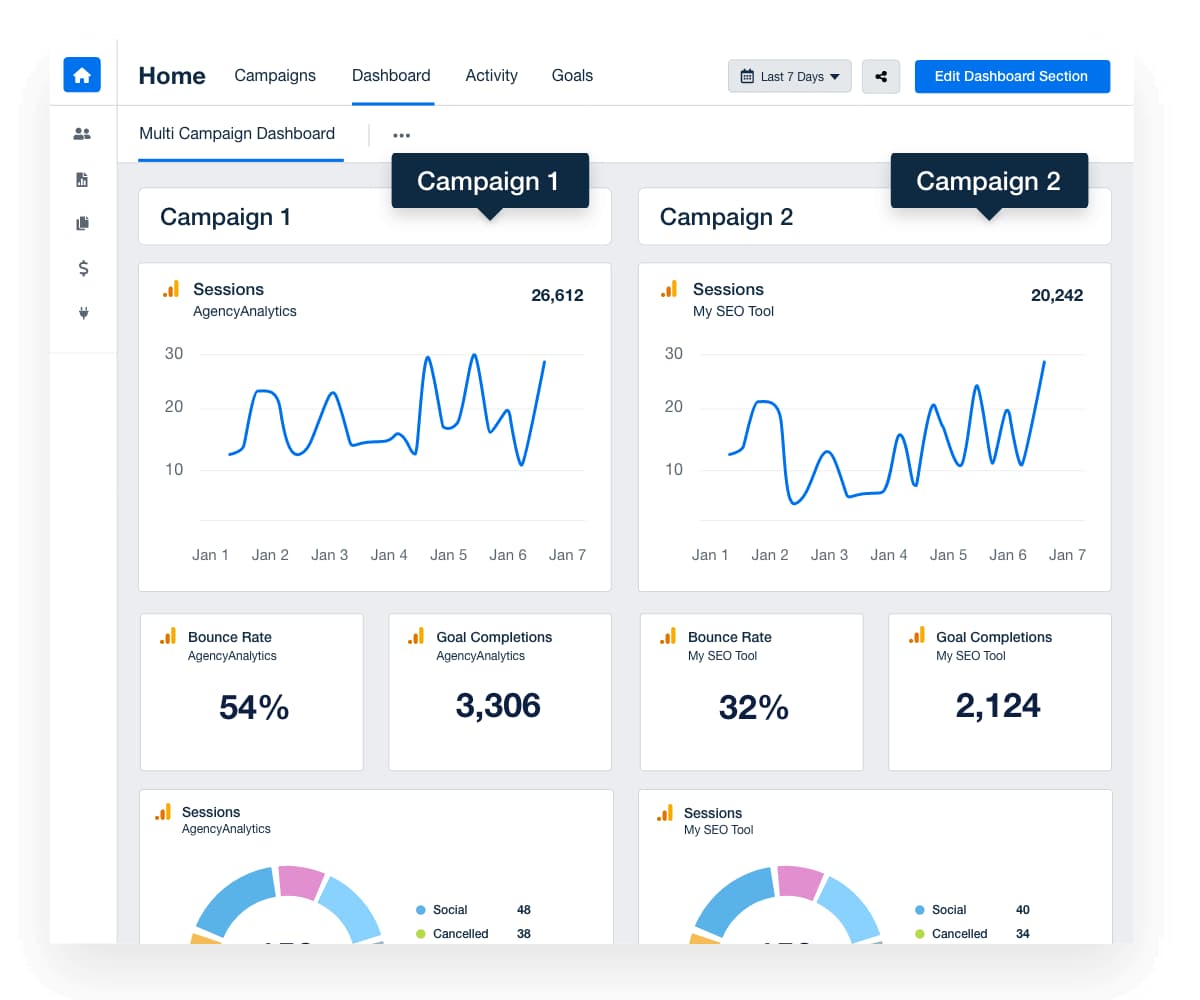Click the share icon button

pos(881,77)
